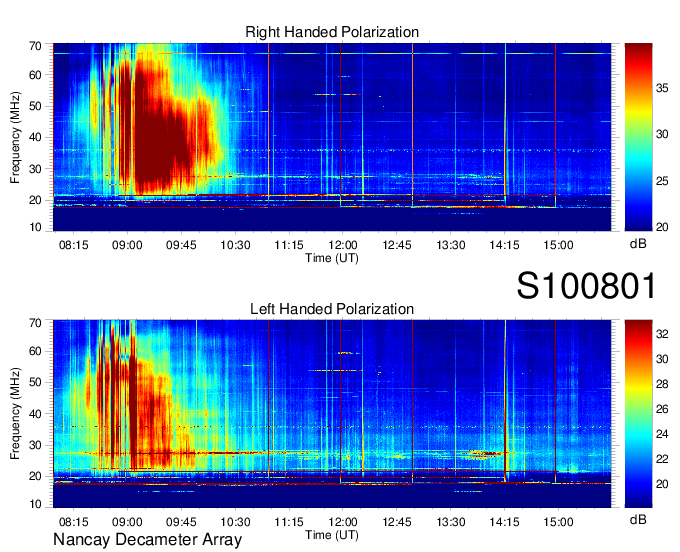Click 50 MHz frequency tick of Right Handed plot
Screen dimensions: 680x552
(35, 106)
